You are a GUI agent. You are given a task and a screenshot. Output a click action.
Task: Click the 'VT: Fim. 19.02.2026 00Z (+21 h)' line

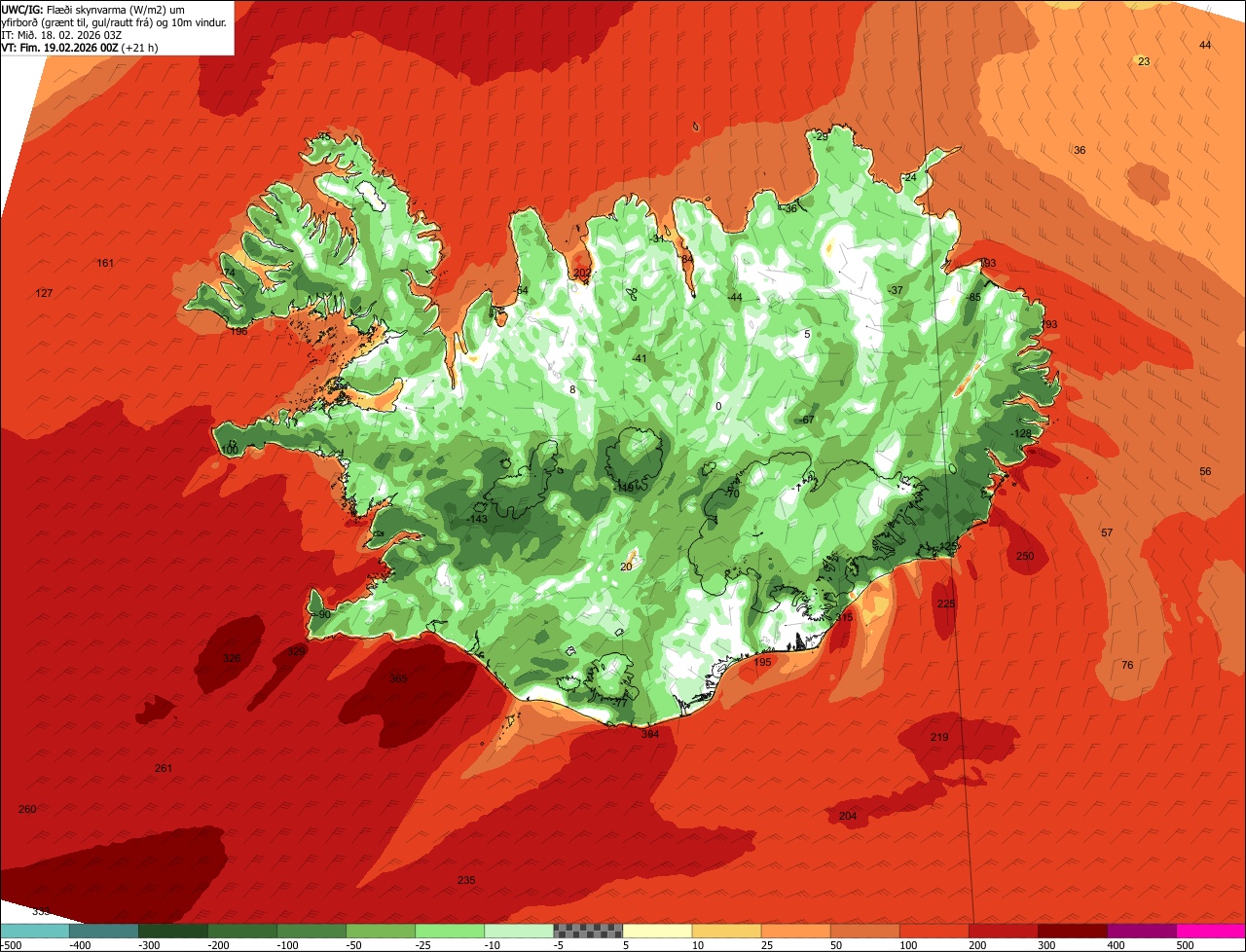coord(80,47)
